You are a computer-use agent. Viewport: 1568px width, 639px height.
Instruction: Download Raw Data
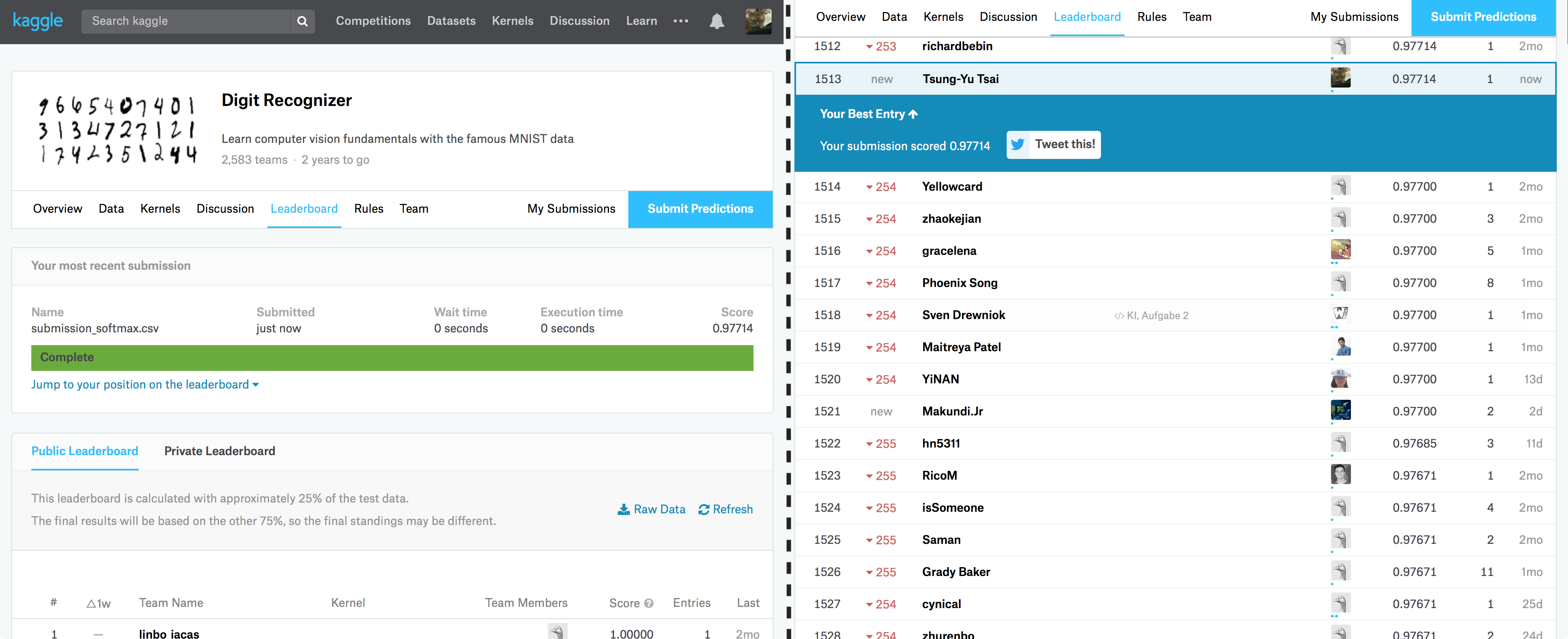point(651,509)
